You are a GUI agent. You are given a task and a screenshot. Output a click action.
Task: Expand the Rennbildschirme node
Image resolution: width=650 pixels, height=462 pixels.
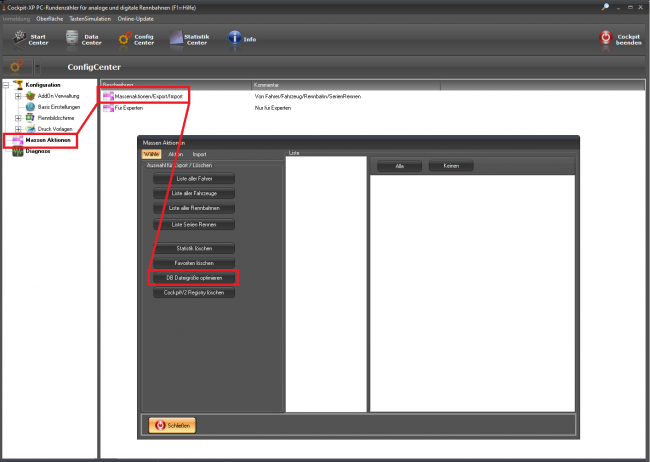[18, 118]
